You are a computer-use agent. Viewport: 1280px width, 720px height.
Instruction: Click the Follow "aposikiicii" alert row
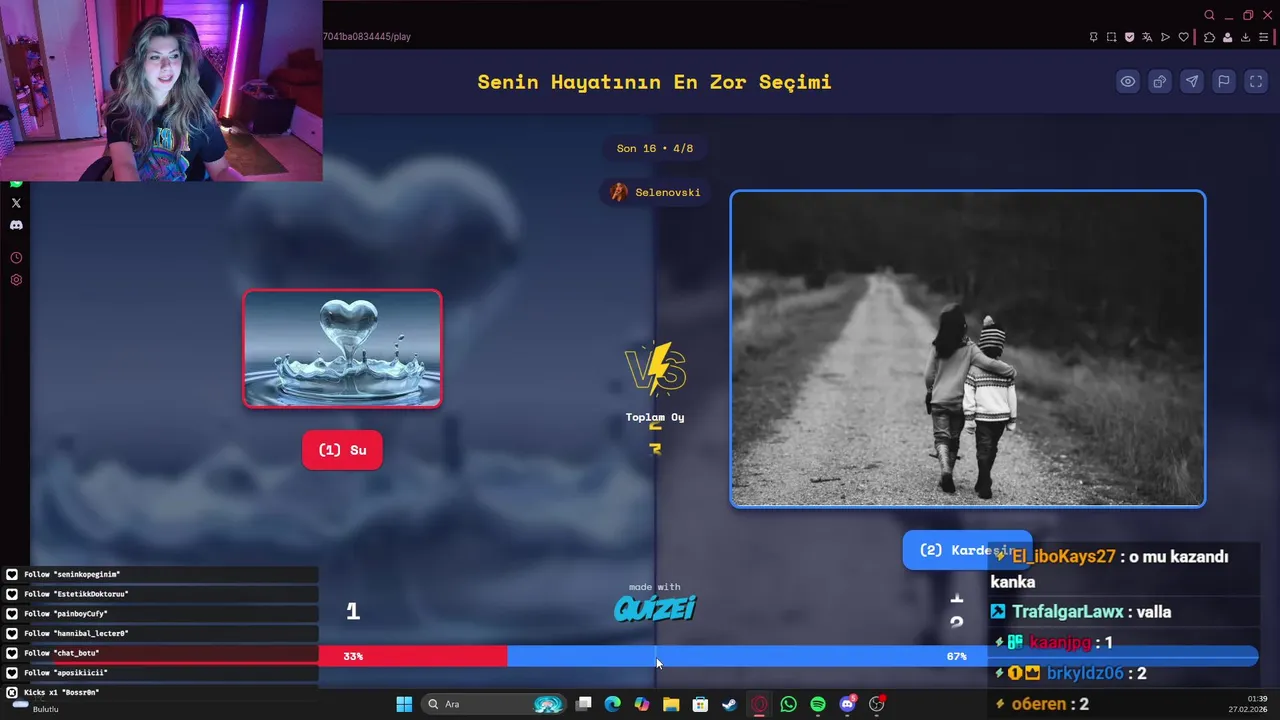click(160, 673)
